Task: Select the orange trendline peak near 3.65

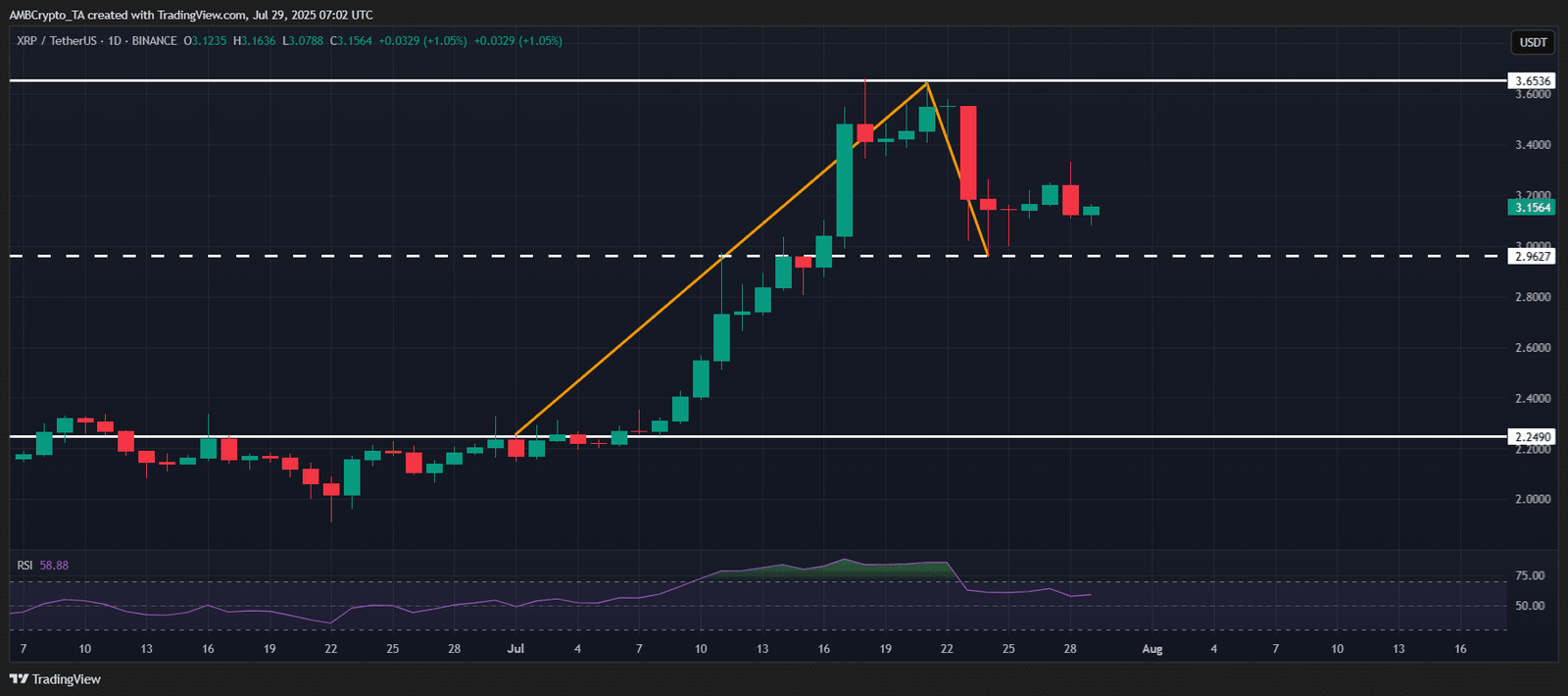Action: point(926,84)
